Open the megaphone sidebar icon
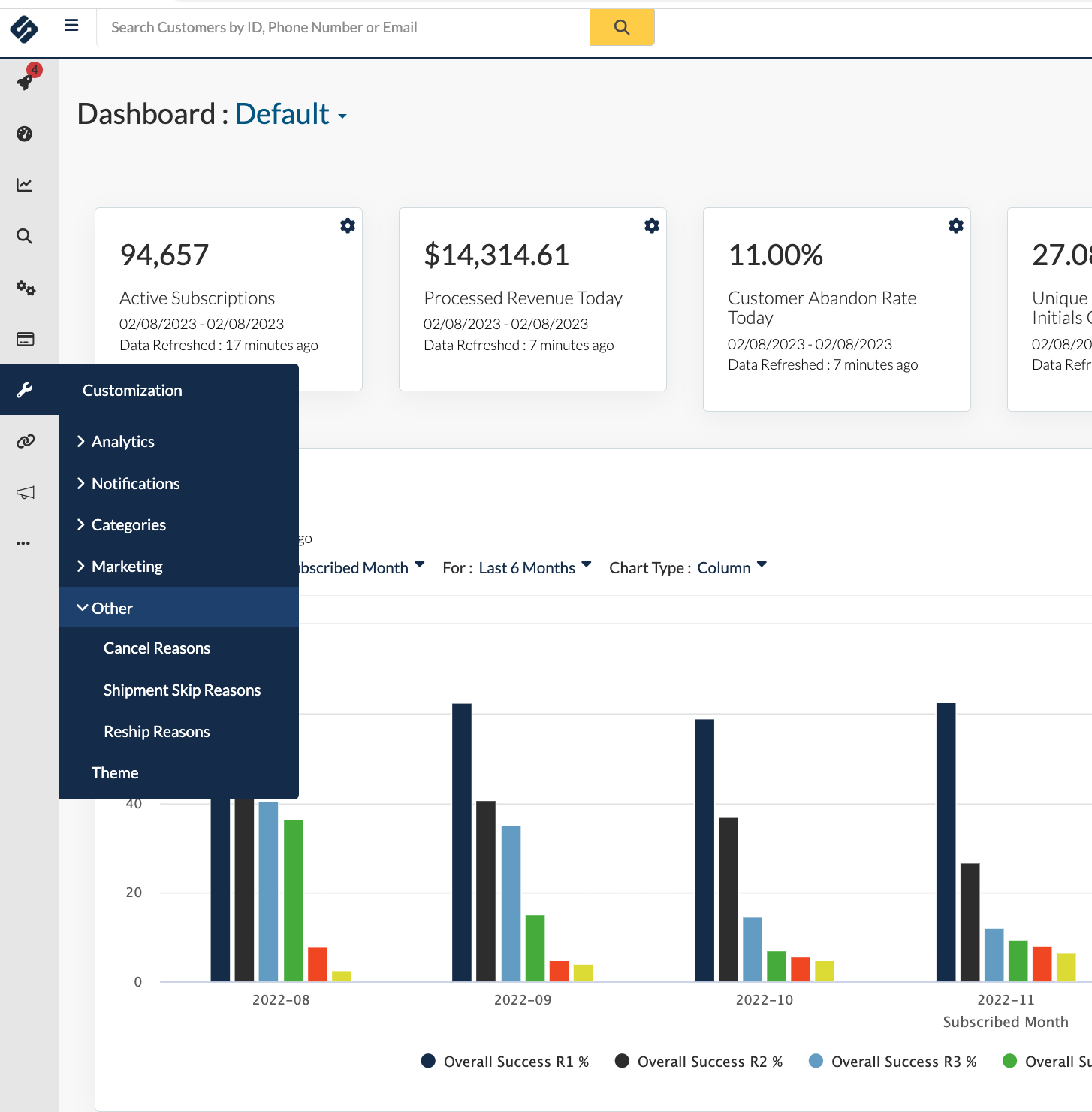1092x1112 pixels. [x=26, y=493]
